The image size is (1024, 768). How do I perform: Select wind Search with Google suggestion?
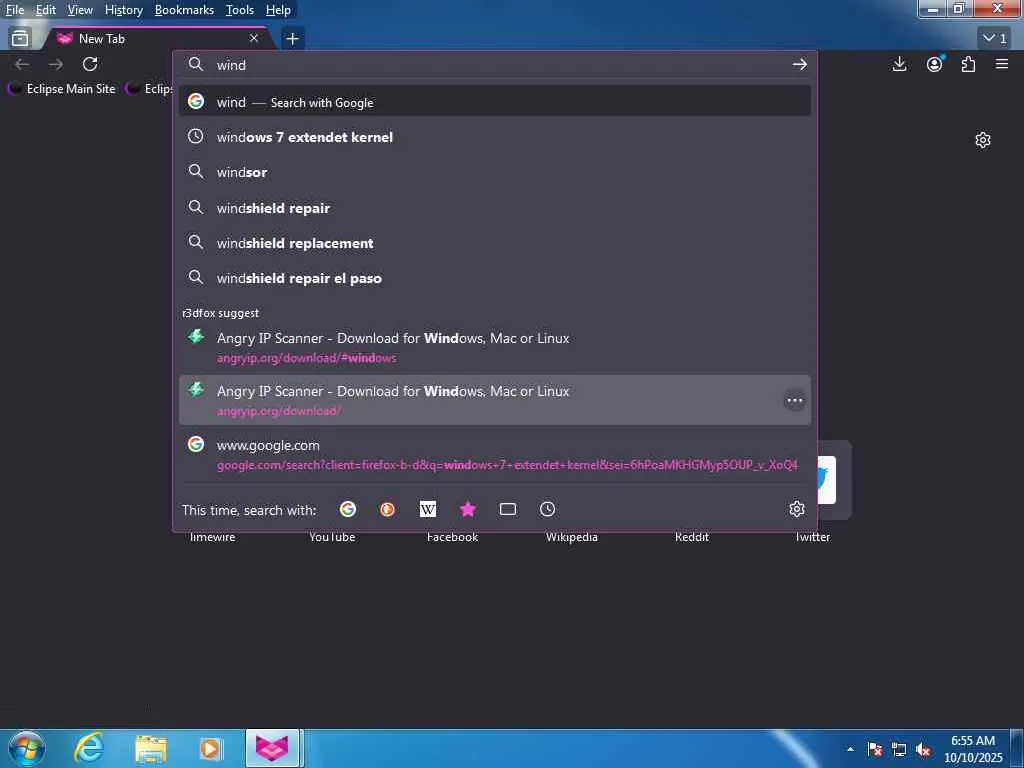494,102
